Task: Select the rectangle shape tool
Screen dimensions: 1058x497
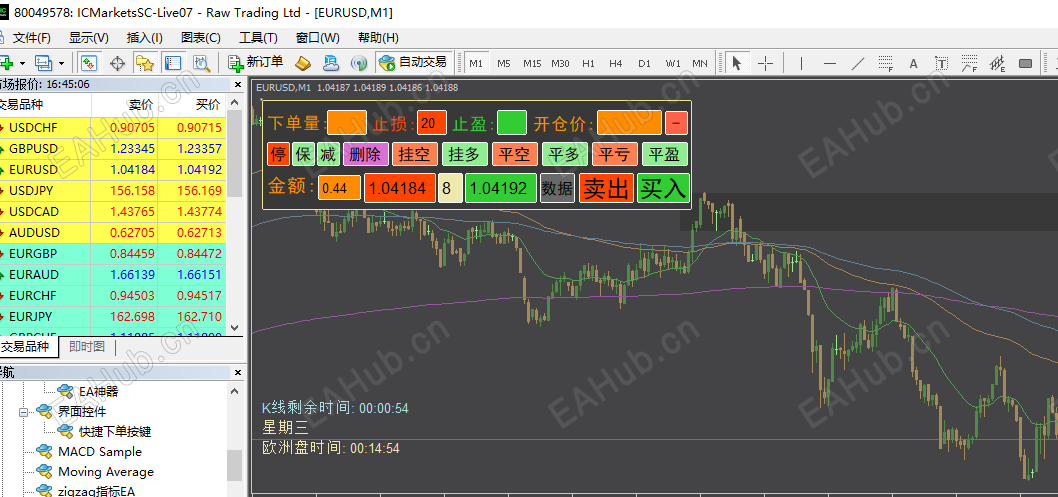Action: tap(1026, 63)
